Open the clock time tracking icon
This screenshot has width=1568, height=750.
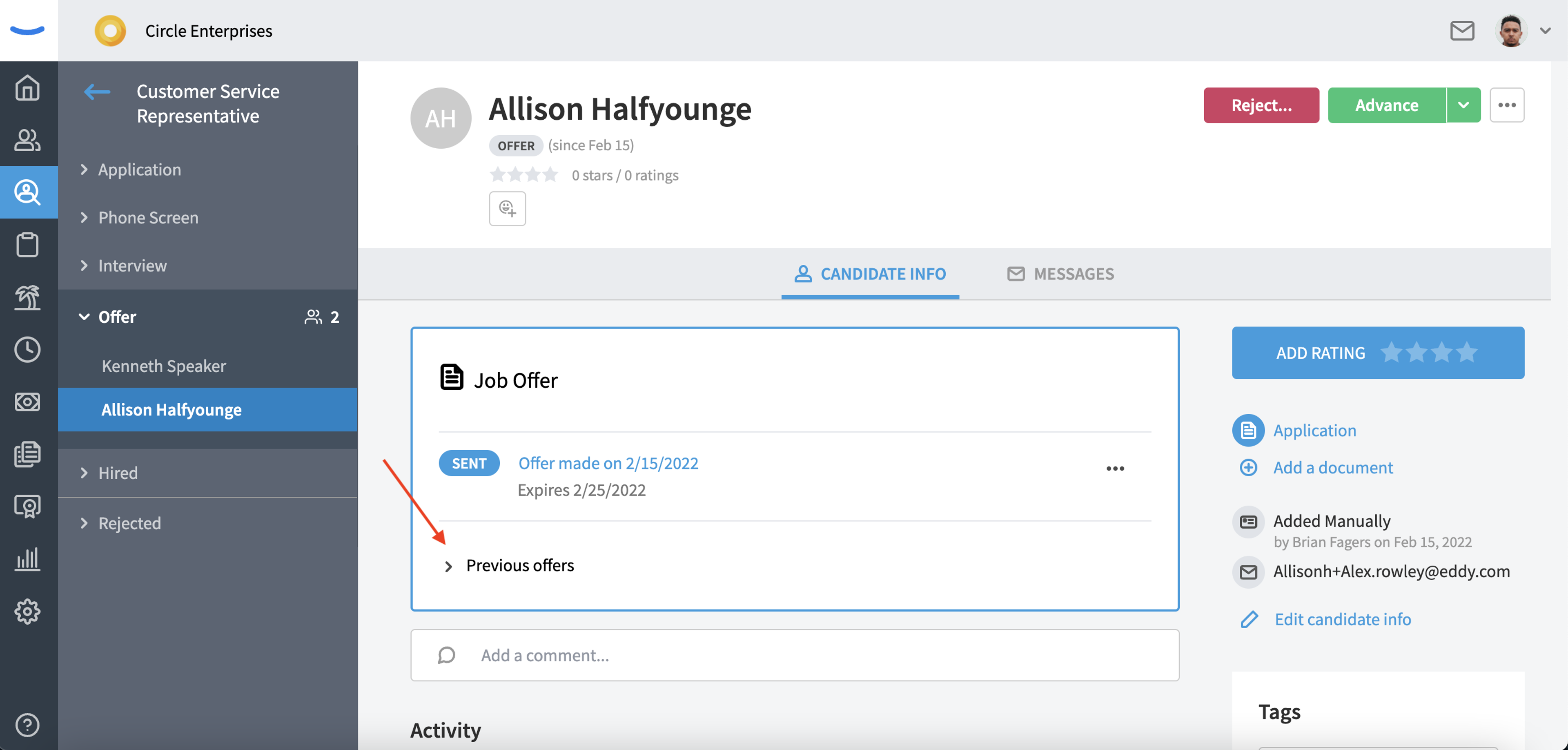click(27, 349)
